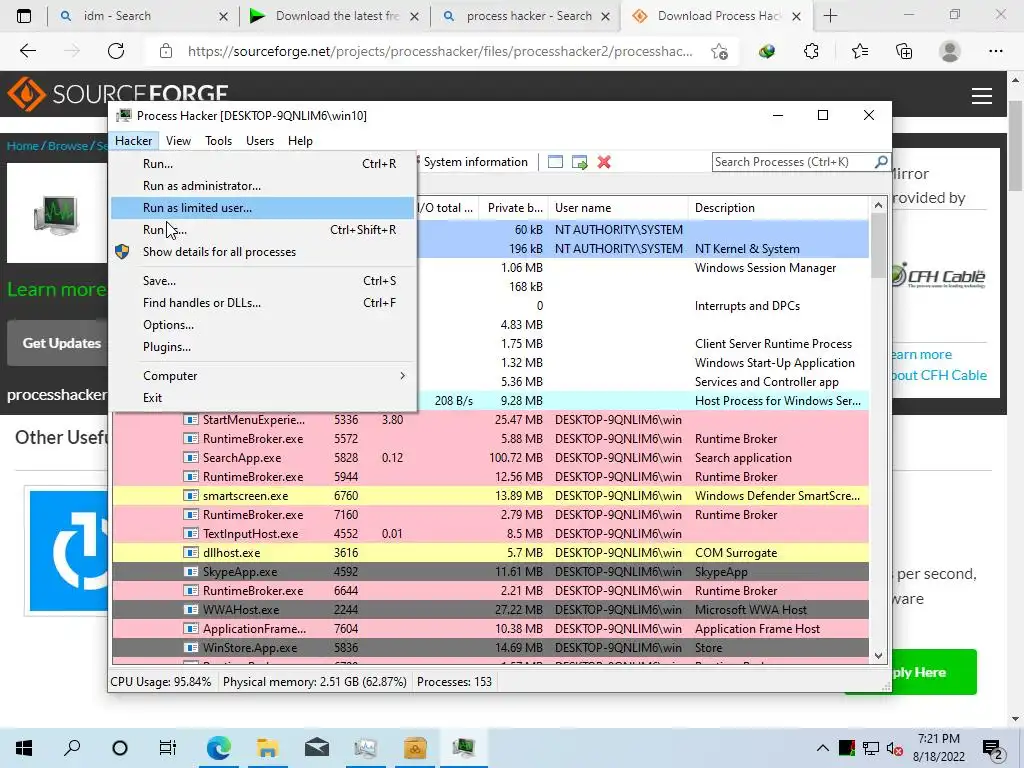Click the browser address bar URL

tap(440, 51)
